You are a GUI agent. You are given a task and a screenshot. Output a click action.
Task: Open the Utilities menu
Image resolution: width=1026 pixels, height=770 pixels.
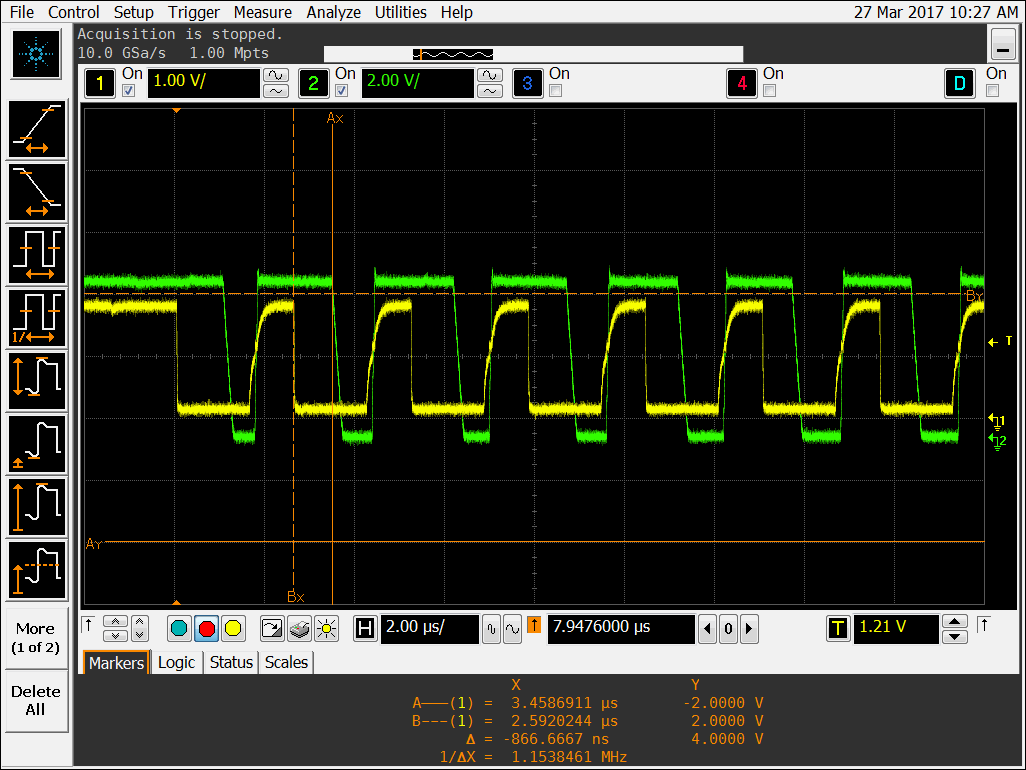pyautogui.click(x=400, y=12)
